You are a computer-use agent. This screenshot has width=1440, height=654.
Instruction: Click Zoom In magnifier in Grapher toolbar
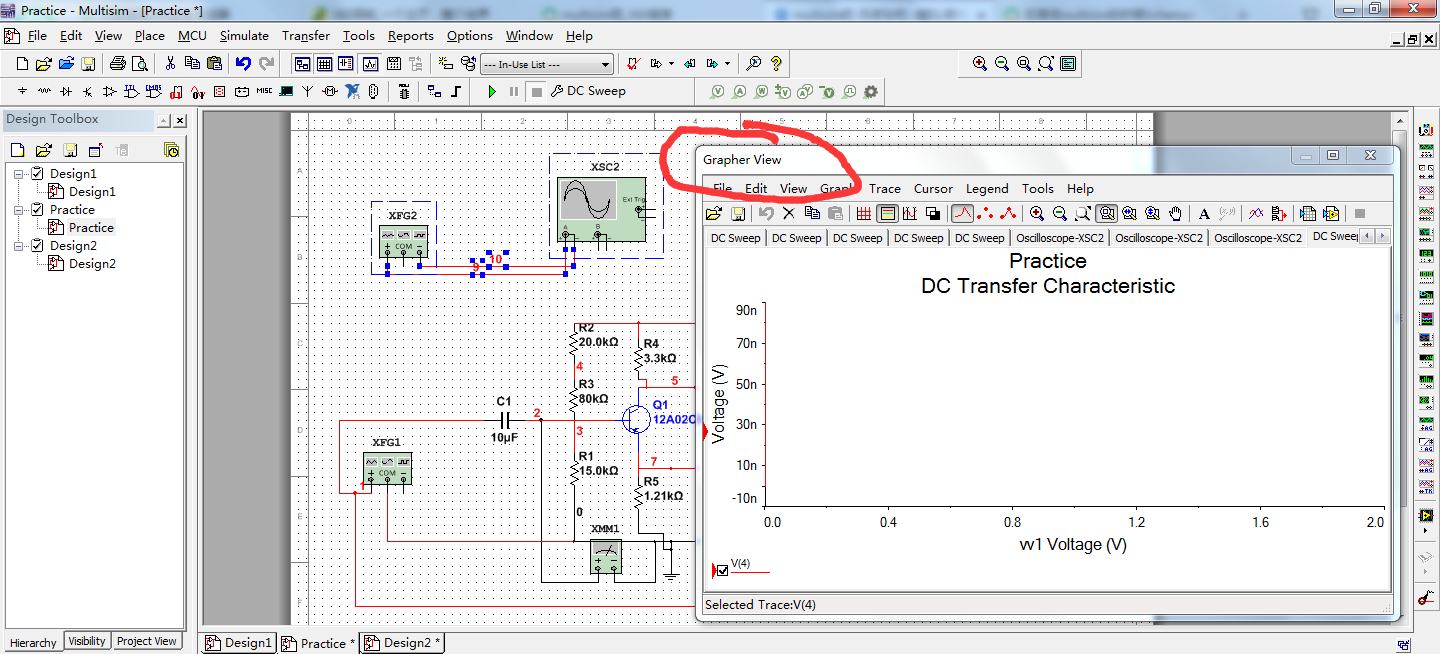tap(1037, 213)
